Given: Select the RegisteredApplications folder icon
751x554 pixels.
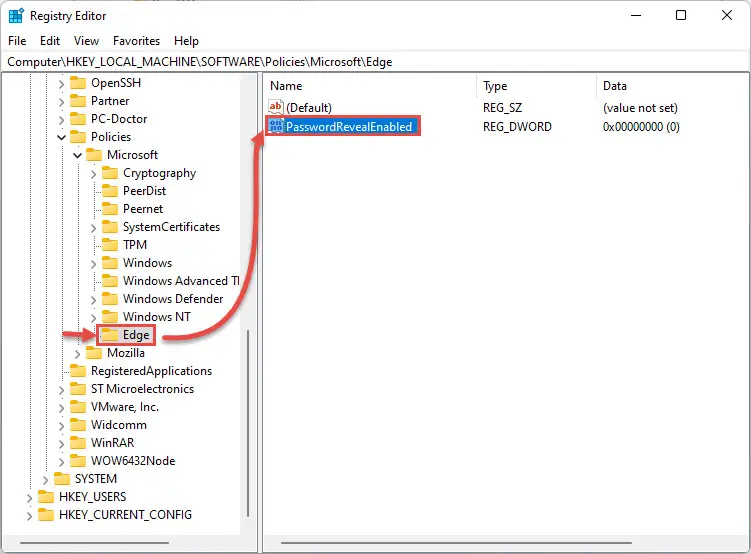Looking at the screenshot, I should 78,371.
